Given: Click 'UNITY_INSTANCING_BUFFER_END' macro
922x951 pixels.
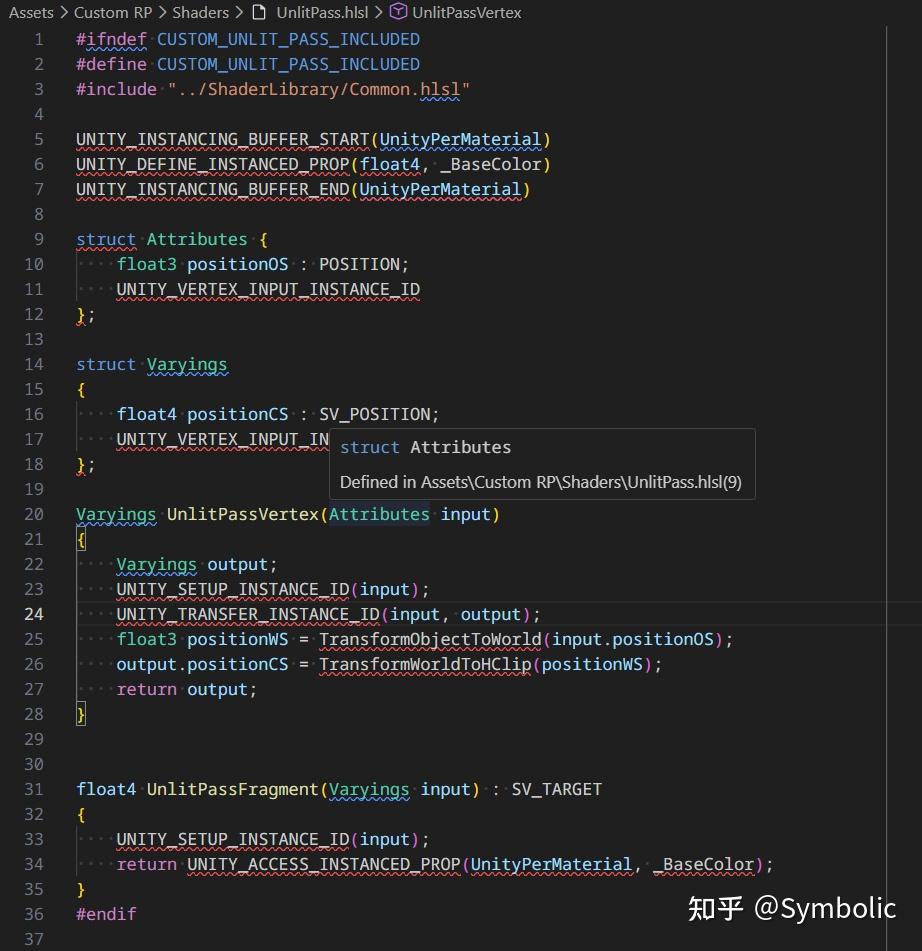Looking at the screenshot, I should (212, 189).
